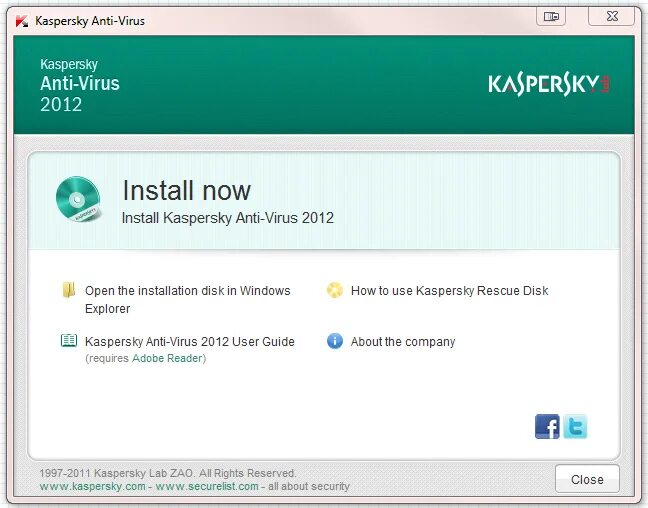Screen dimensions: 648x508
Task: Click Install Kaspersky Anti-Virus 2012 subtitle
Action: pos(228,218)
